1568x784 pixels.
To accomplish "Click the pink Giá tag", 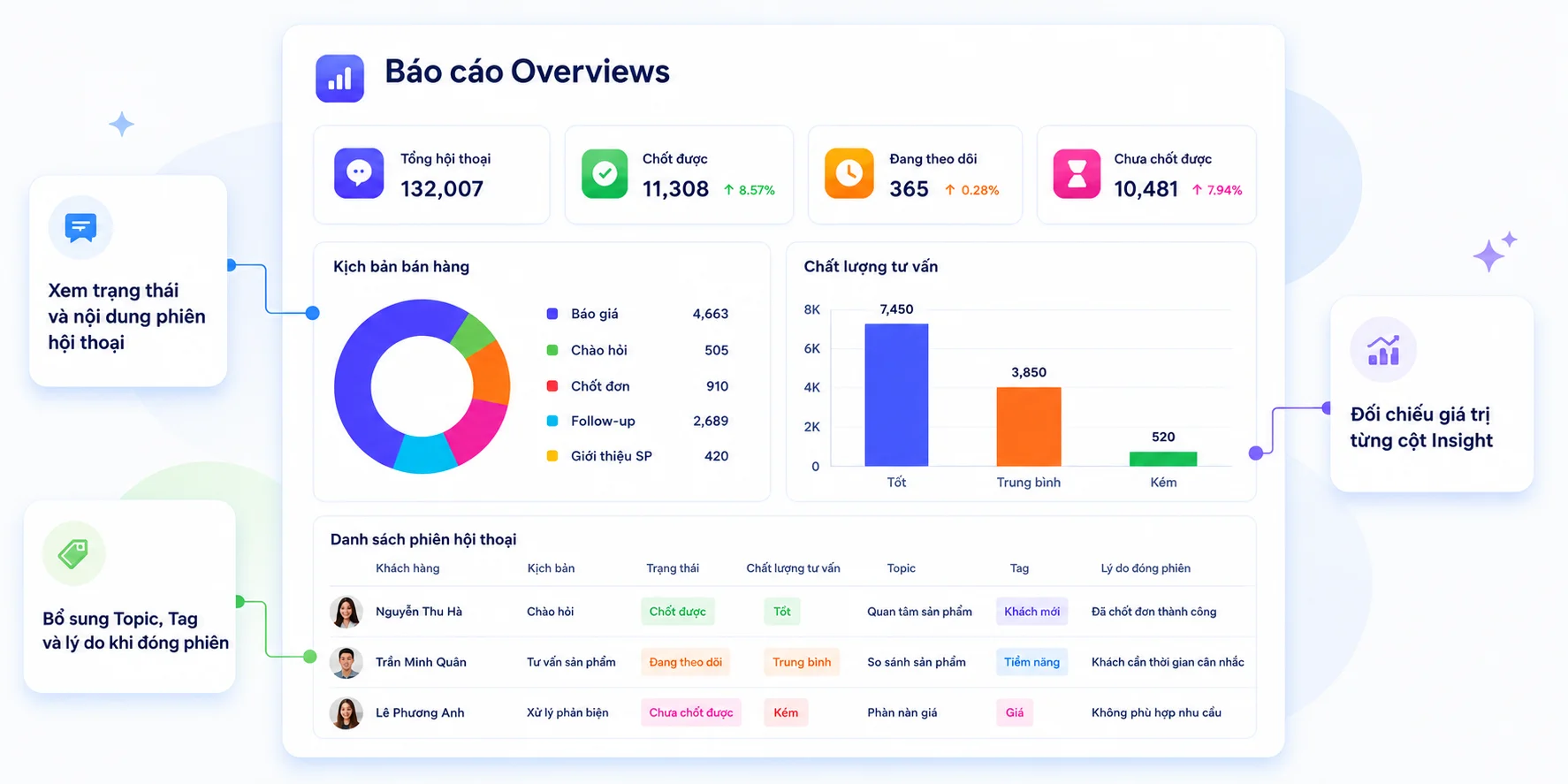I will (x=1015, y=712).
